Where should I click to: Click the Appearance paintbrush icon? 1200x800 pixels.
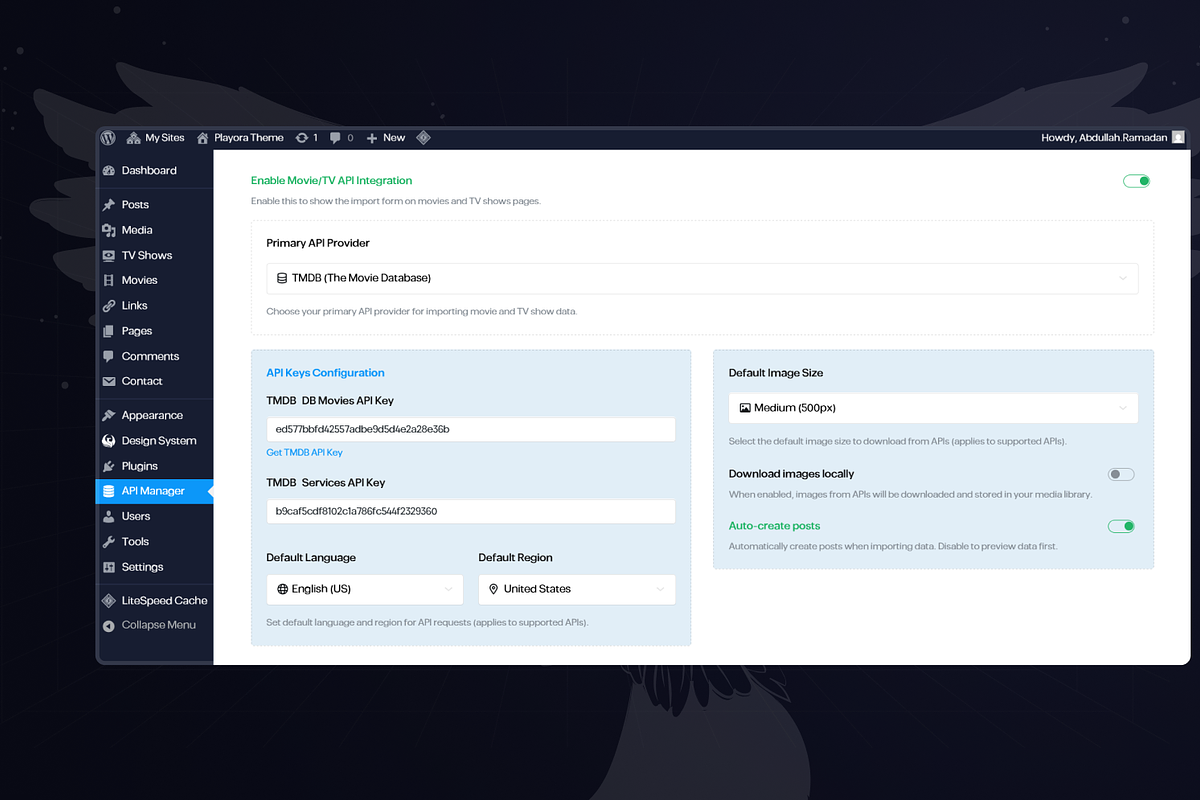[109, 416]
